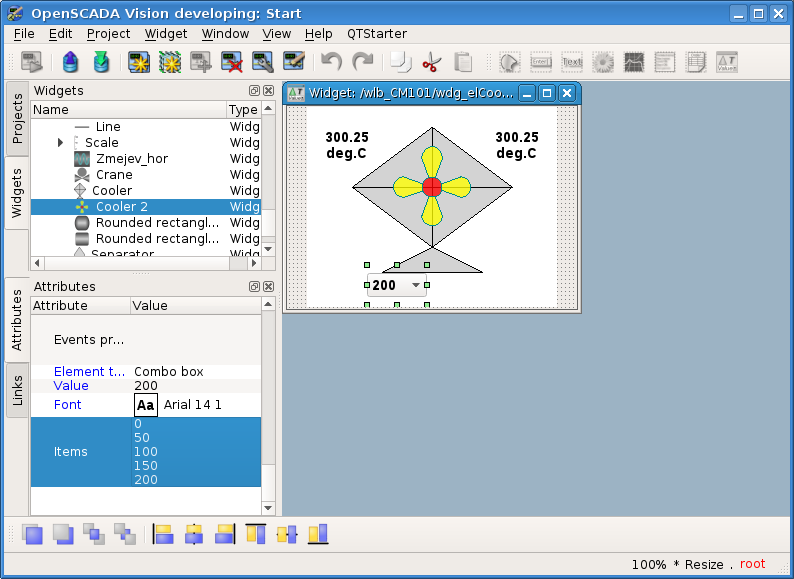Click the red-X delete visual item icon
This screenshot has width=794, height=579.
point(232,62)
